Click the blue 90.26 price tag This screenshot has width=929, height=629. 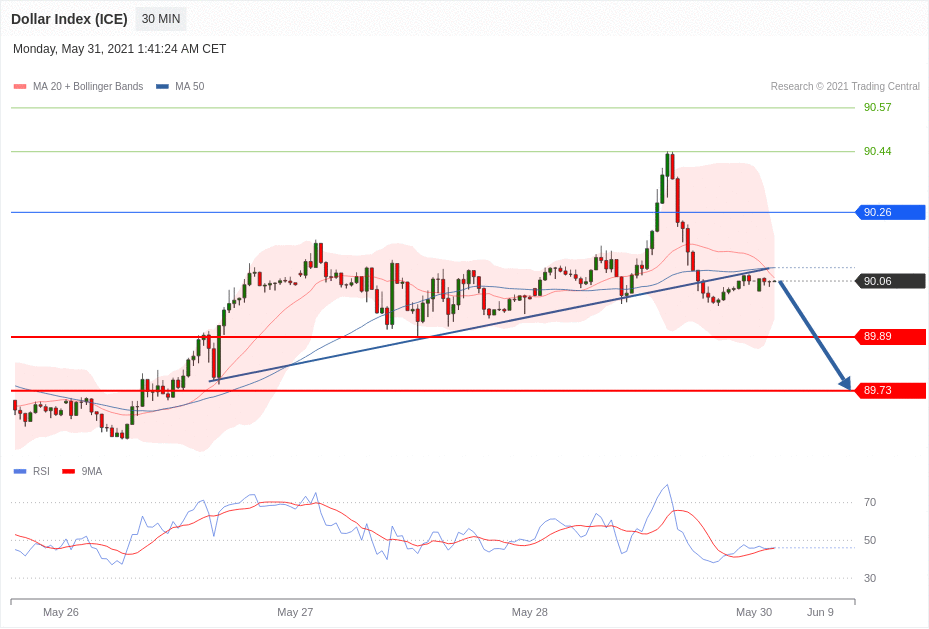pos(890,212)
